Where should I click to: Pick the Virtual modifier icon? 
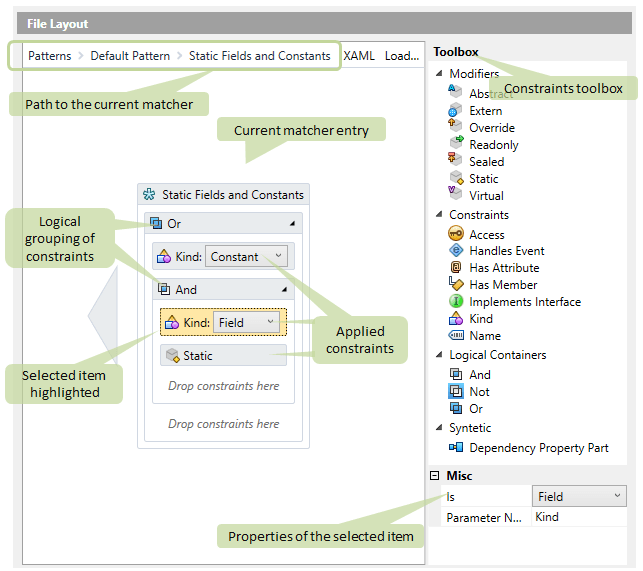click(455, 196)
